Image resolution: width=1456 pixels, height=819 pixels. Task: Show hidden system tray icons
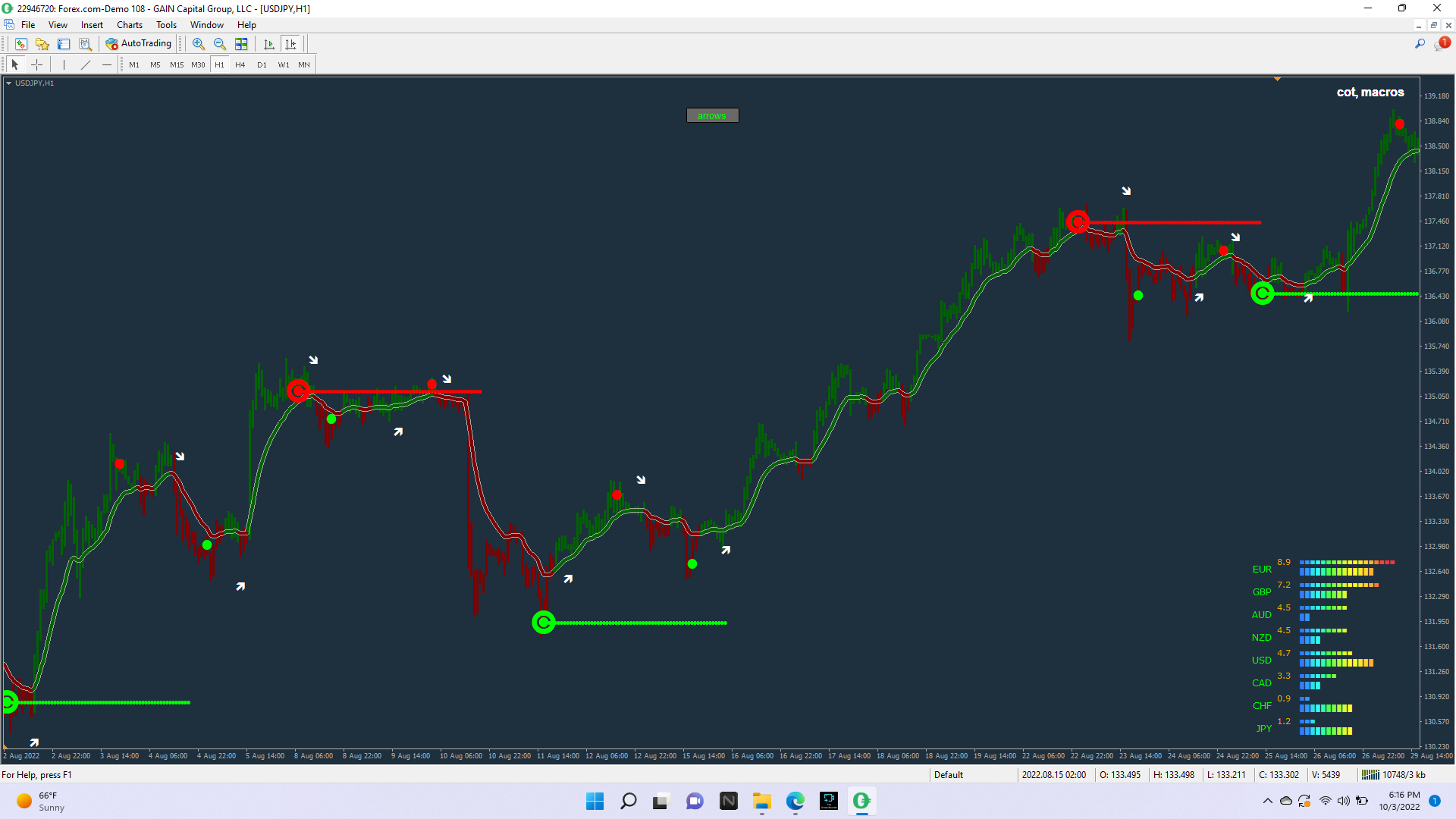[1267, 801]
